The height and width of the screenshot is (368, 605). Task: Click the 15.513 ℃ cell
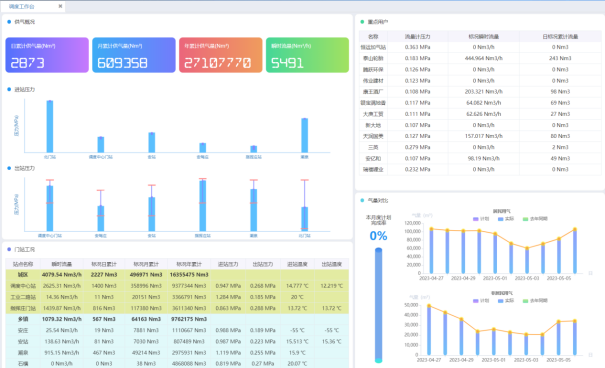click(x=297, y=341)
